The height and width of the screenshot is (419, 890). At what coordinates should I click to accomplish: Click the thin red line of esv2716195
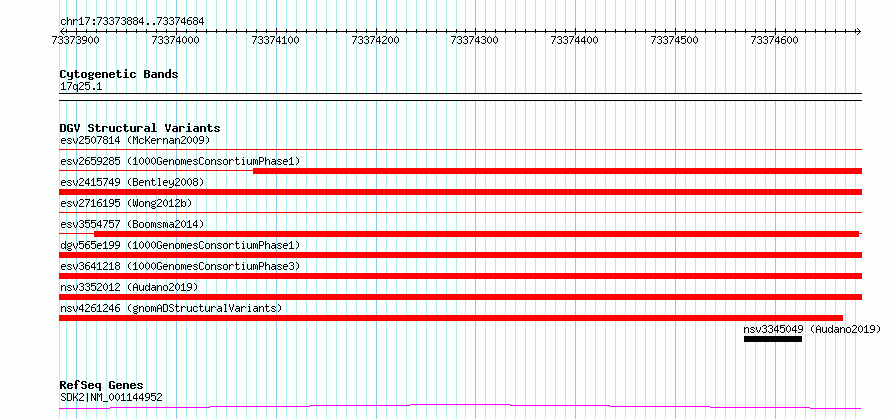tap(460, 212)
